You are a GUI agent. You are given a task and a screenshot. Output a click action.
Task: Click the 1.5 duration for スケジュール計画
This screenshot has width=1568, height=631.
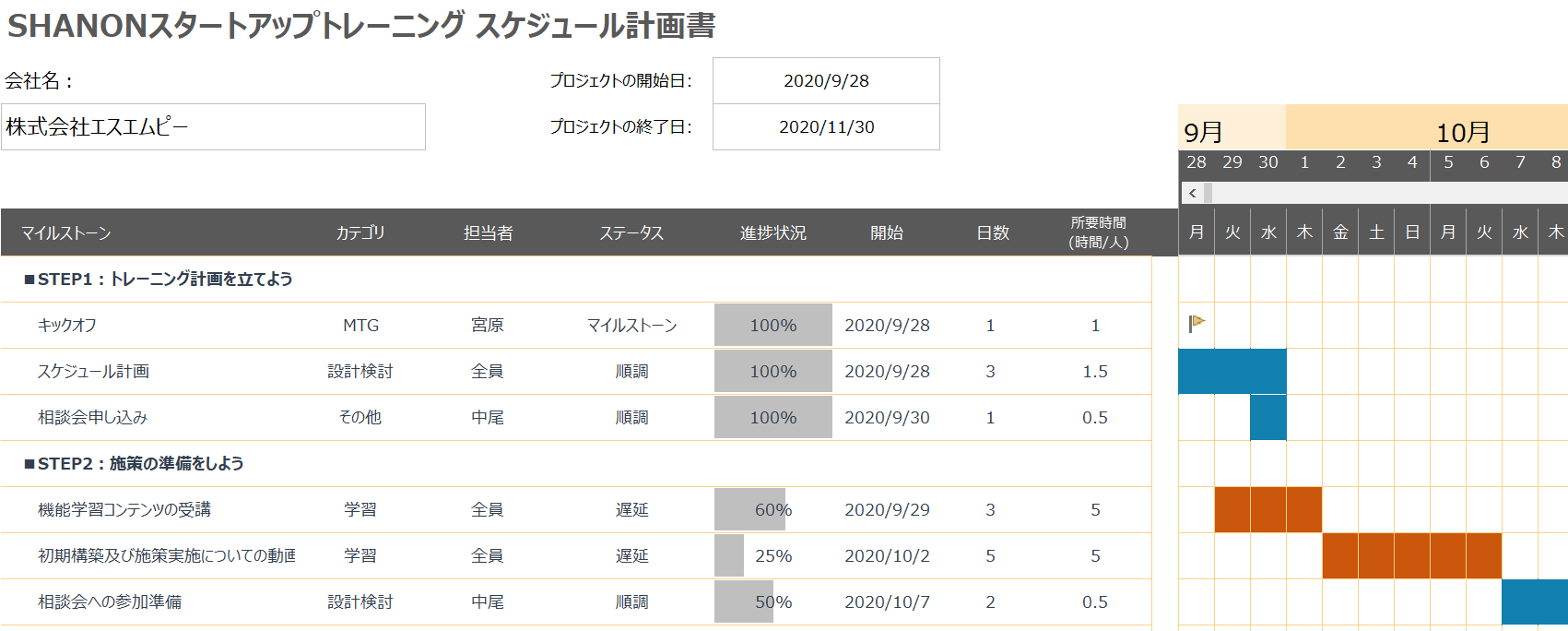[1095, 371]
